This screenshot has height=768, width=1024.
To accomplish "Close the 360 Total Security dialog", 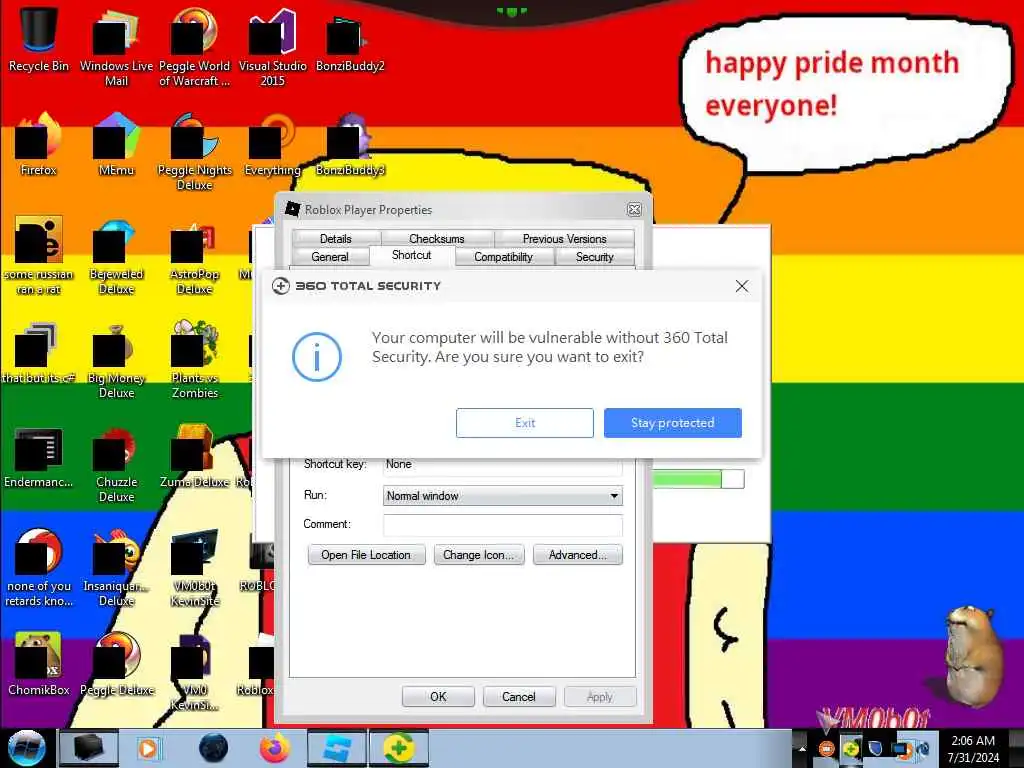I will coord(741,286).
